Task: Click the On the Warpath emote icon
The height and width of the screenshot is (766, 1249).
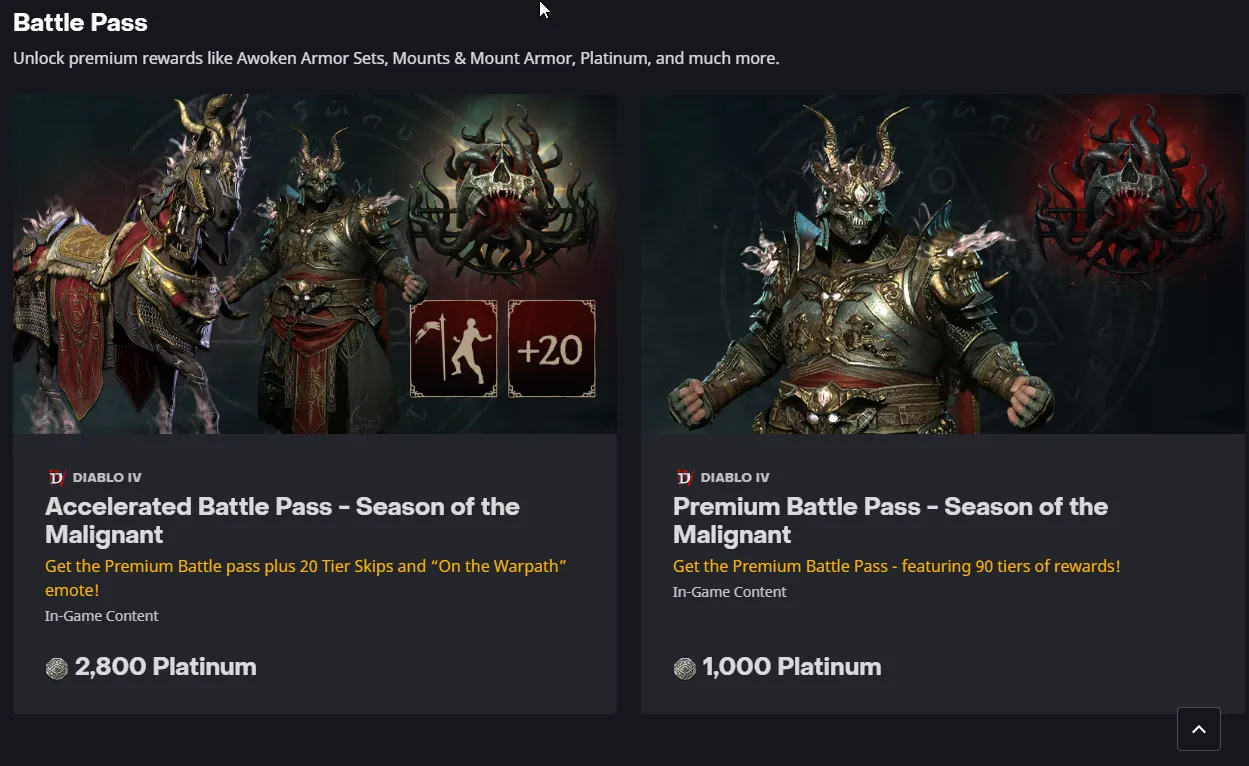Action: (x=454, y=349)
